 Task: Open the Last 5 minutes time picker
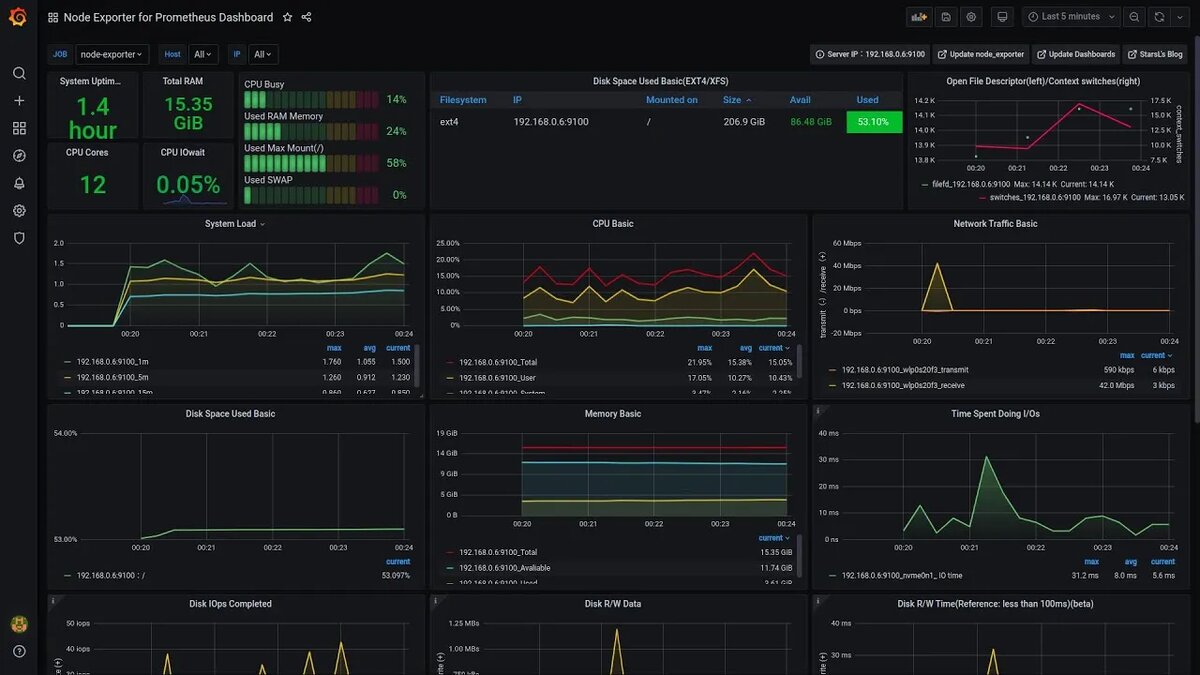point(1071,17)
